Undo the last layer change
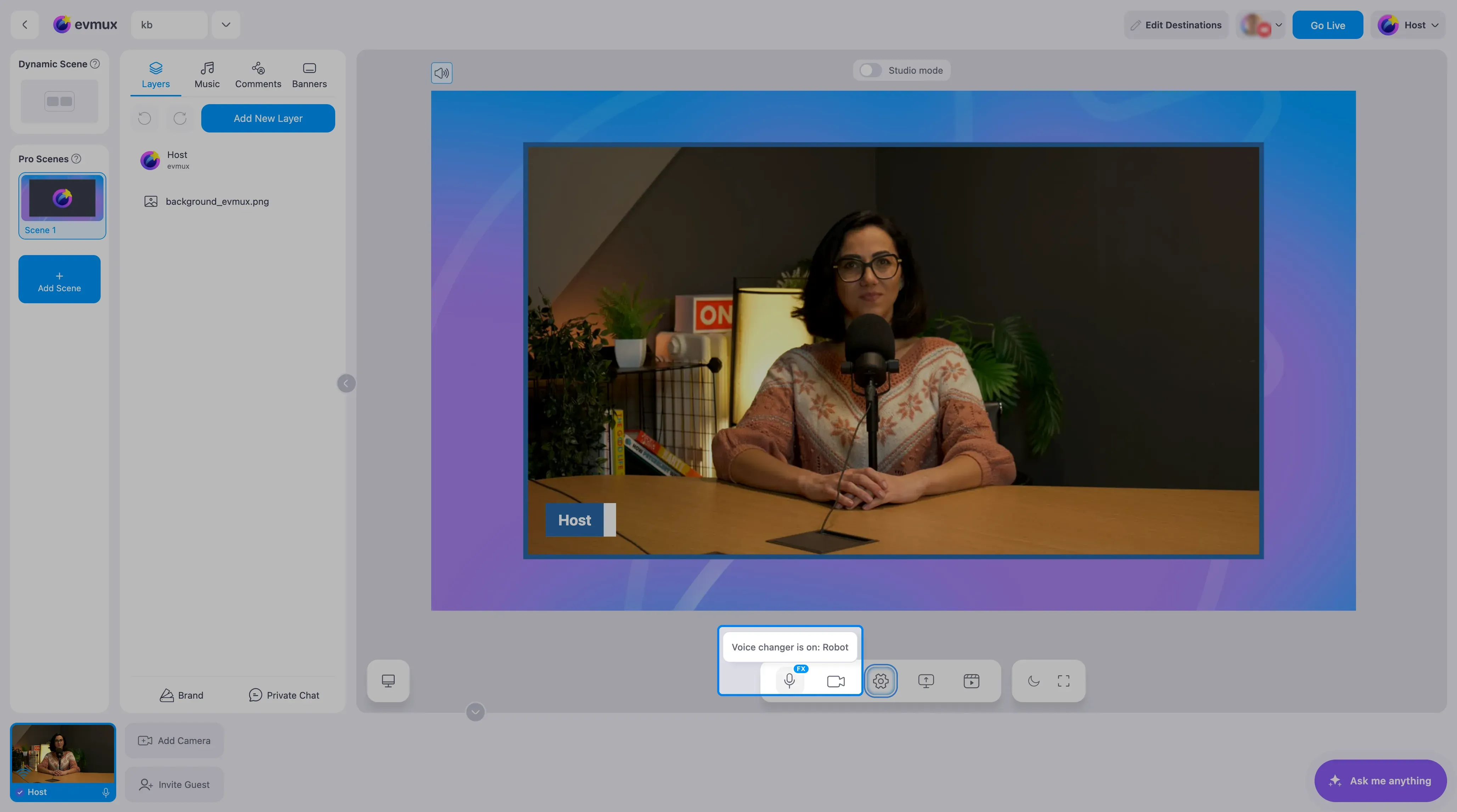The height and width of the screenshot is (812, 1457). pyautogui.click(x=145, y=118)
